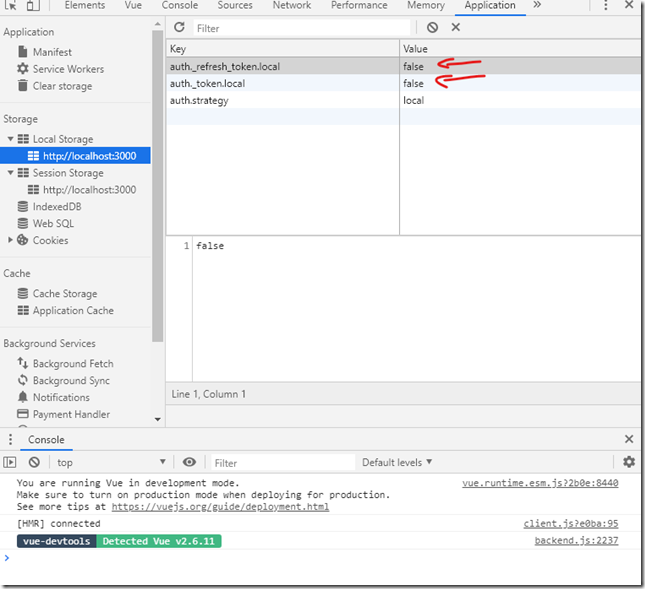
Task: Show more tabs chevron
Action: [537, 5]
